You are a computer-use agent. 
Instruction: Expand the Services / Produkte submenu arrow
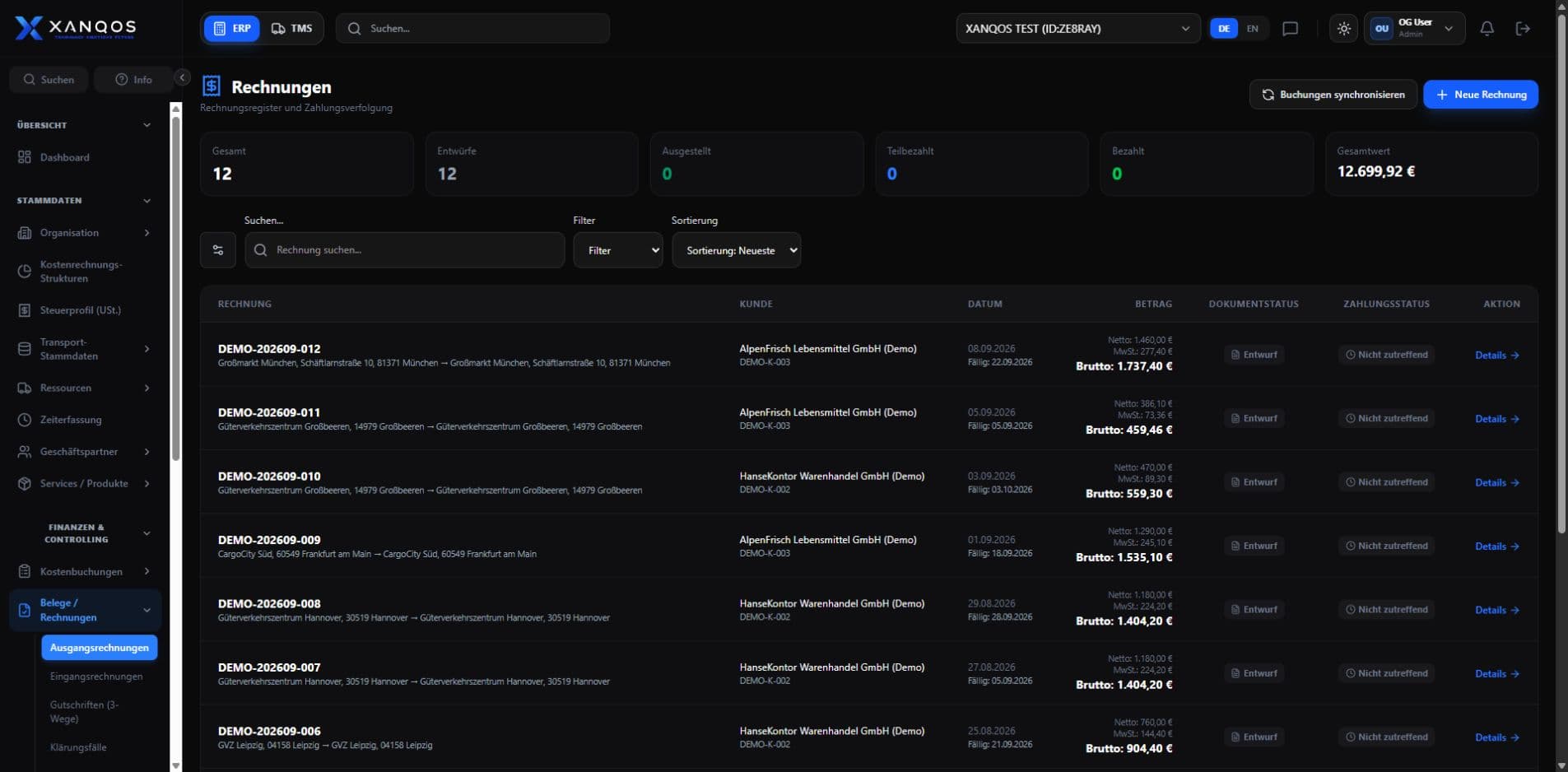[x=147, y=484]
